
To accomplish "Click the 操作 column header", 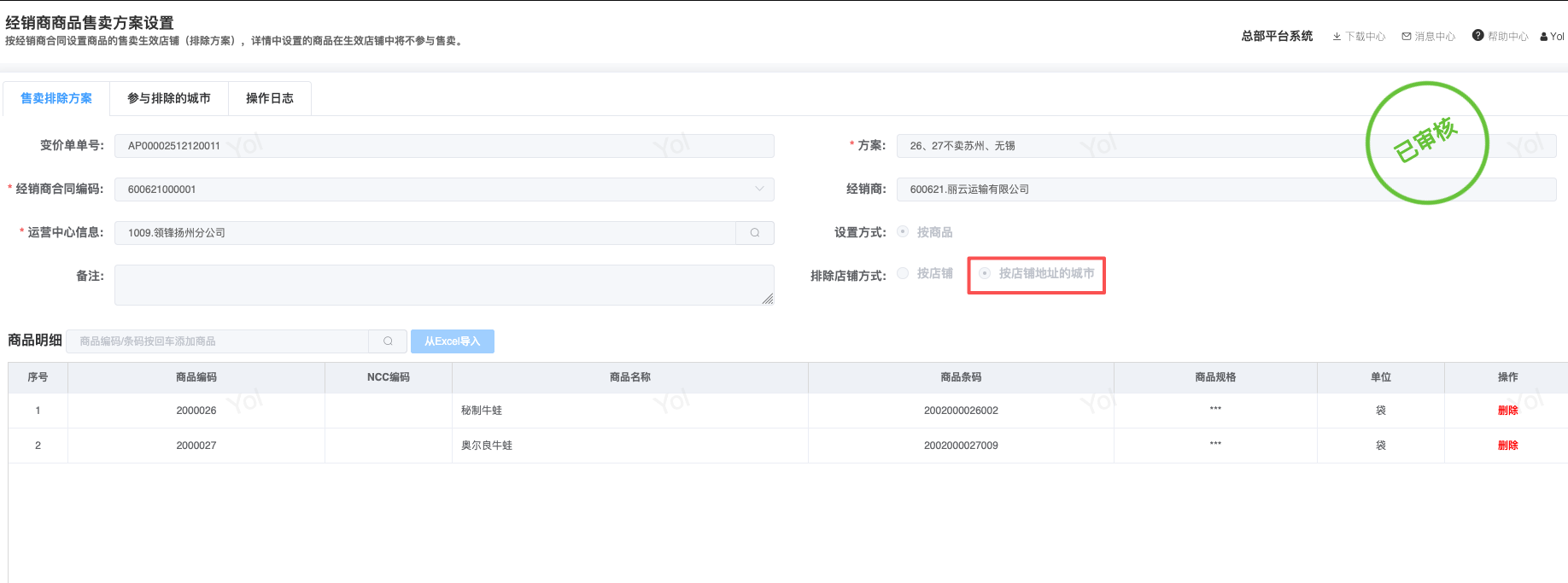I will 1507,377.
